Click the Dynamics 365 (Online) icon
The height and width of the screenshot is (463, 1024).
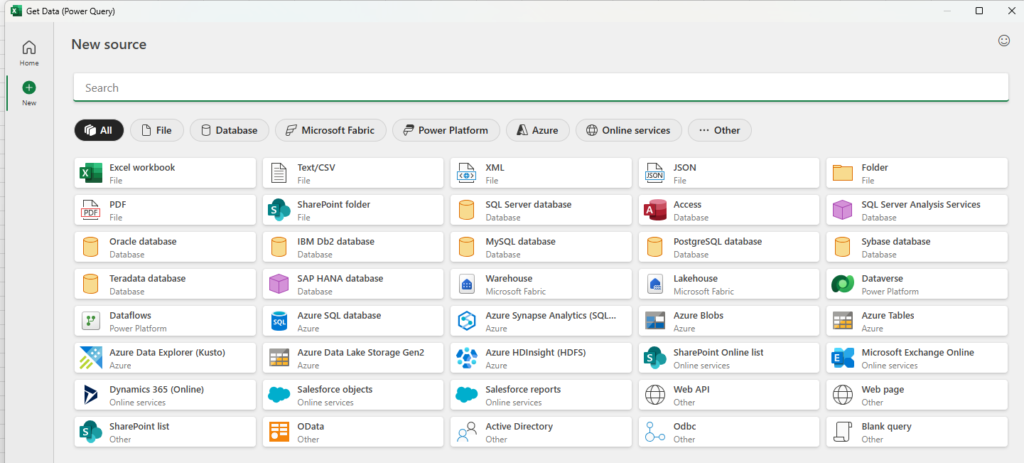[91, 395]
